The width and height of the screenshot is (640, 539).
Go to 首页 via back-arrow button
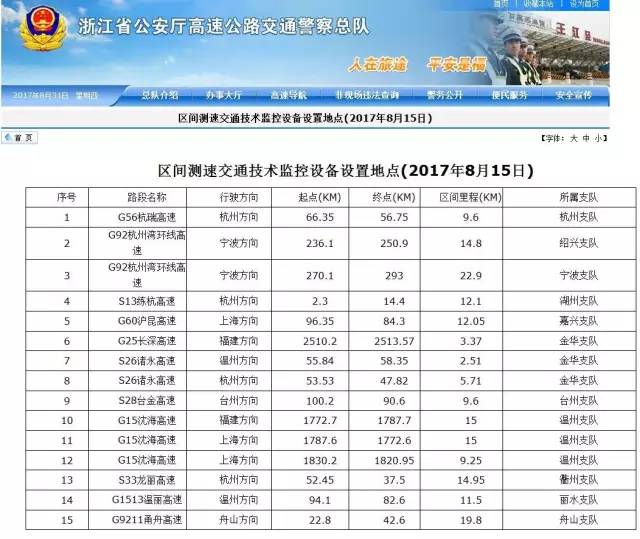pos(20,138)
